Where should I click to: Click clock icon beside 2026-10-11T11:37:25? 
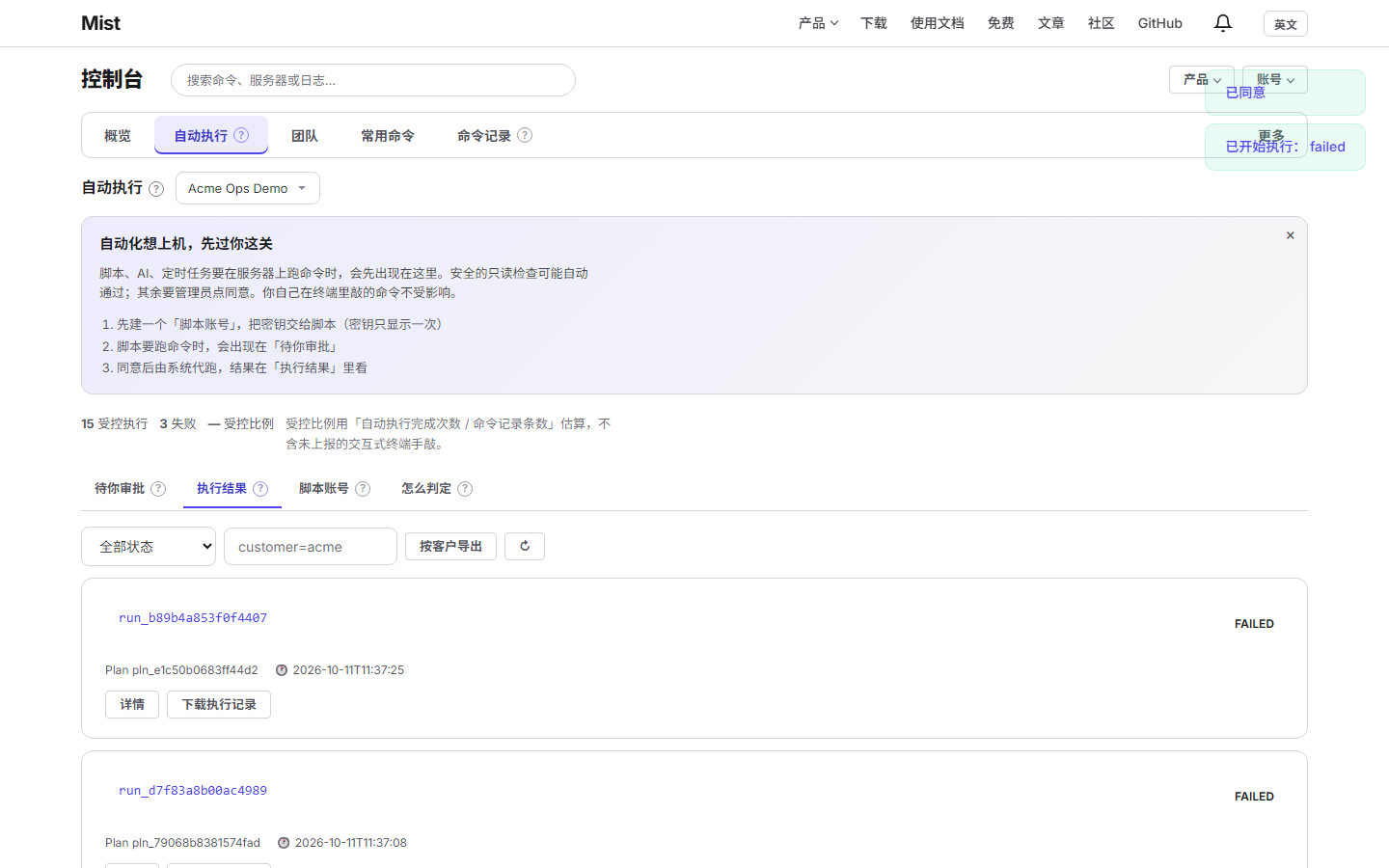(282, 670)
